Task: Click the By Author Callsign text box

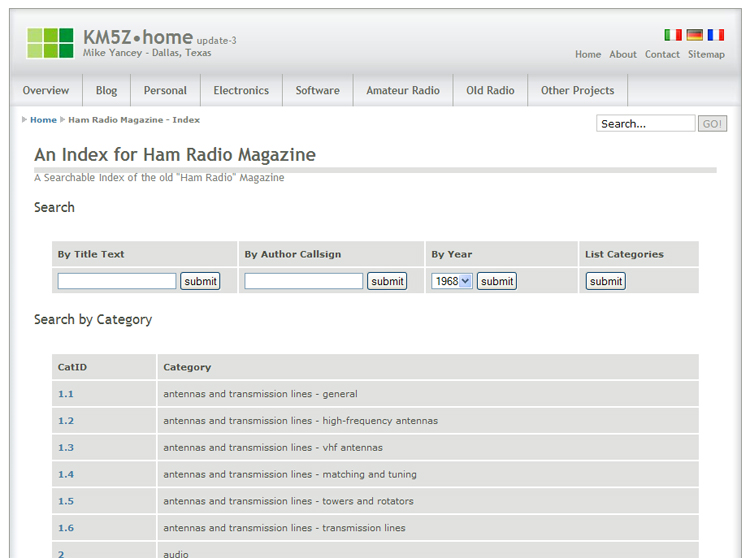Action: tap(303, 281)
